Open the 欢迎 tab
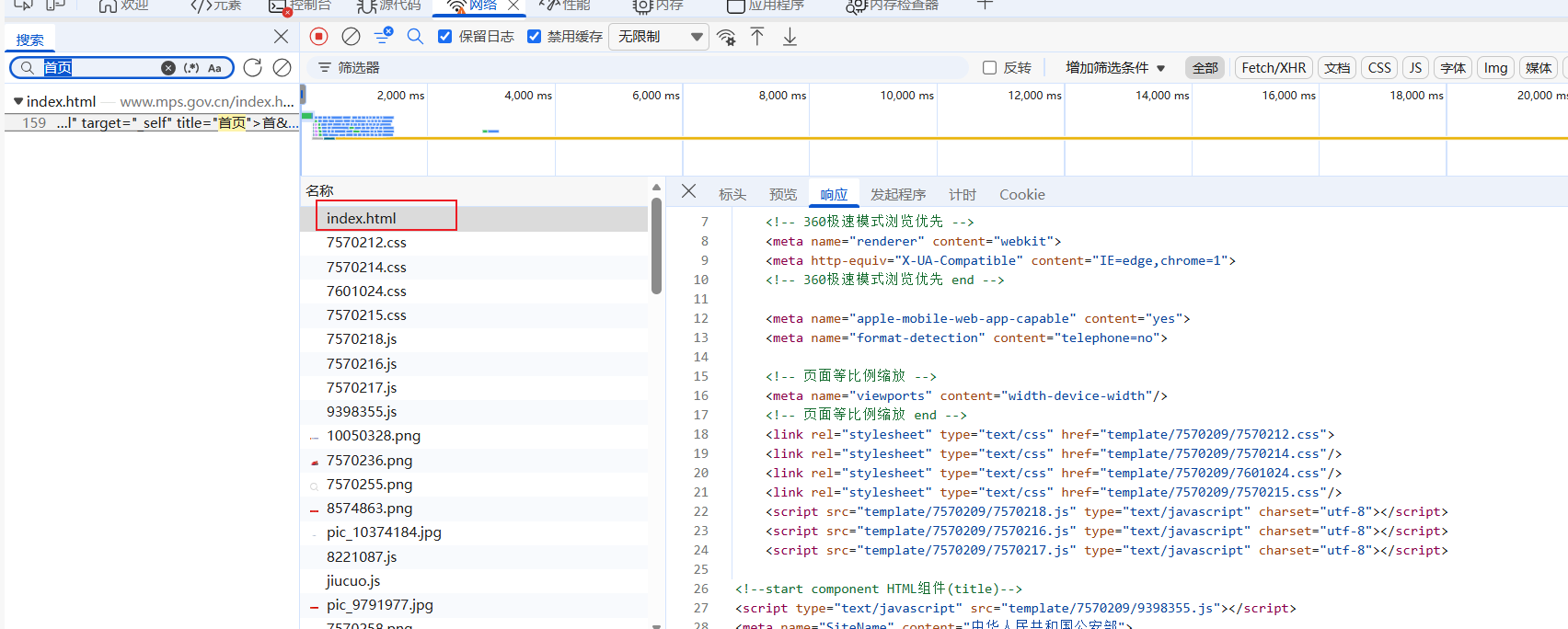The image size is (1568, 629). [x=124, y=6]
